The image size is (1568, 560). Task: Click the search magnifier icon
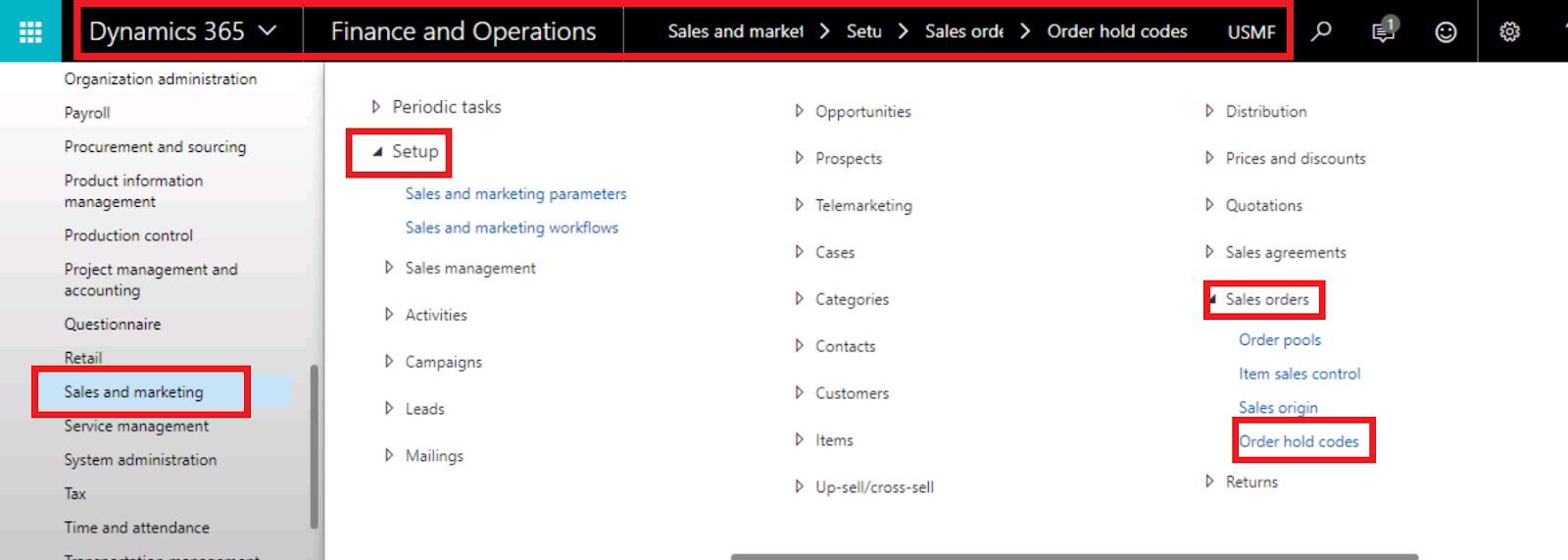(x=1321, y=31)
